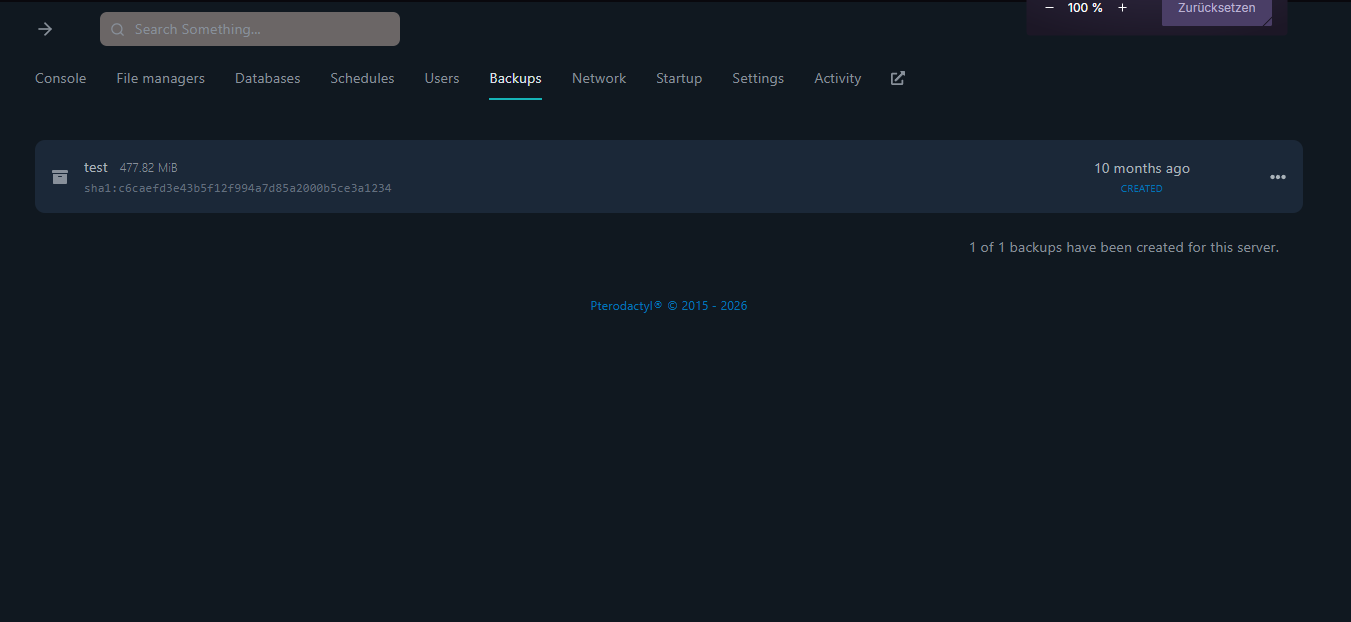
Task: Follow the Pterodactyl footer link
Action: click(626, 306)
